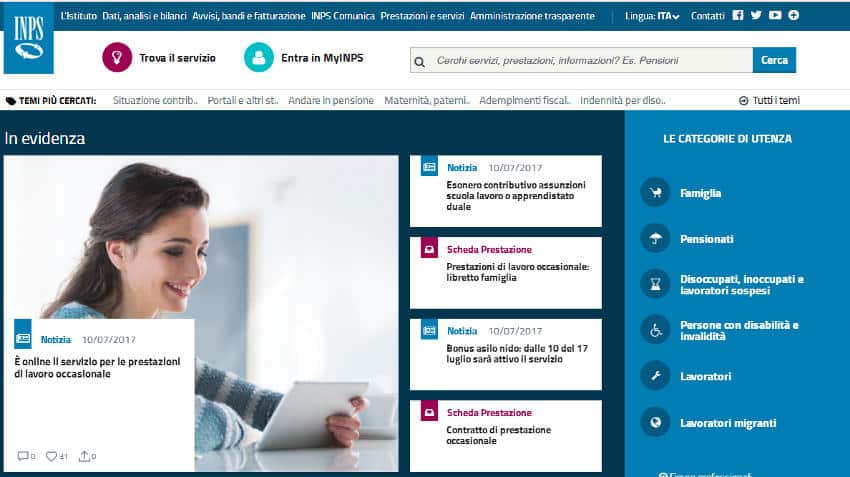The height and width of the screenshot is (477, 850).
Task: Click the tag icon beside Temi più cercati
Action: click(11, 101)
